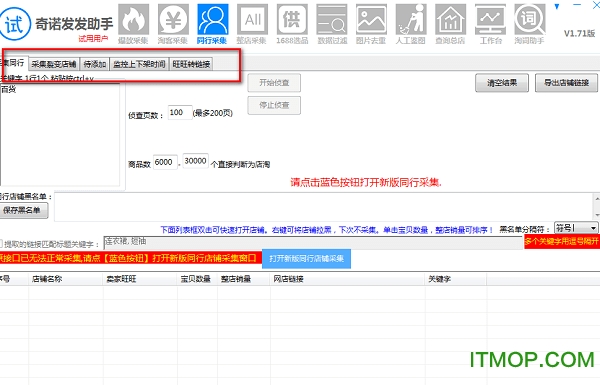Click the 保存黑名单 button
This screenshot has width=600, height=385.
pos(23,210)
